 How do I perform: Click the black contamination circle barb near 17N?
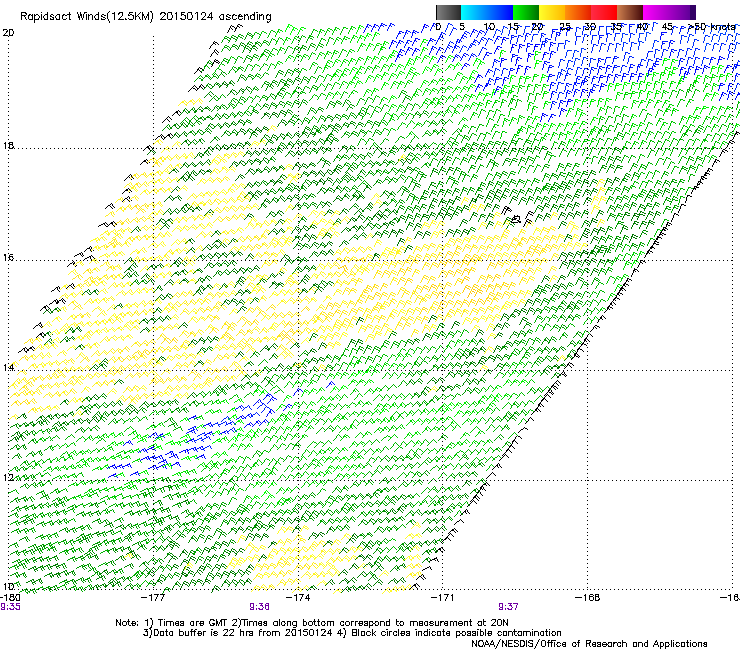[516, 219]
